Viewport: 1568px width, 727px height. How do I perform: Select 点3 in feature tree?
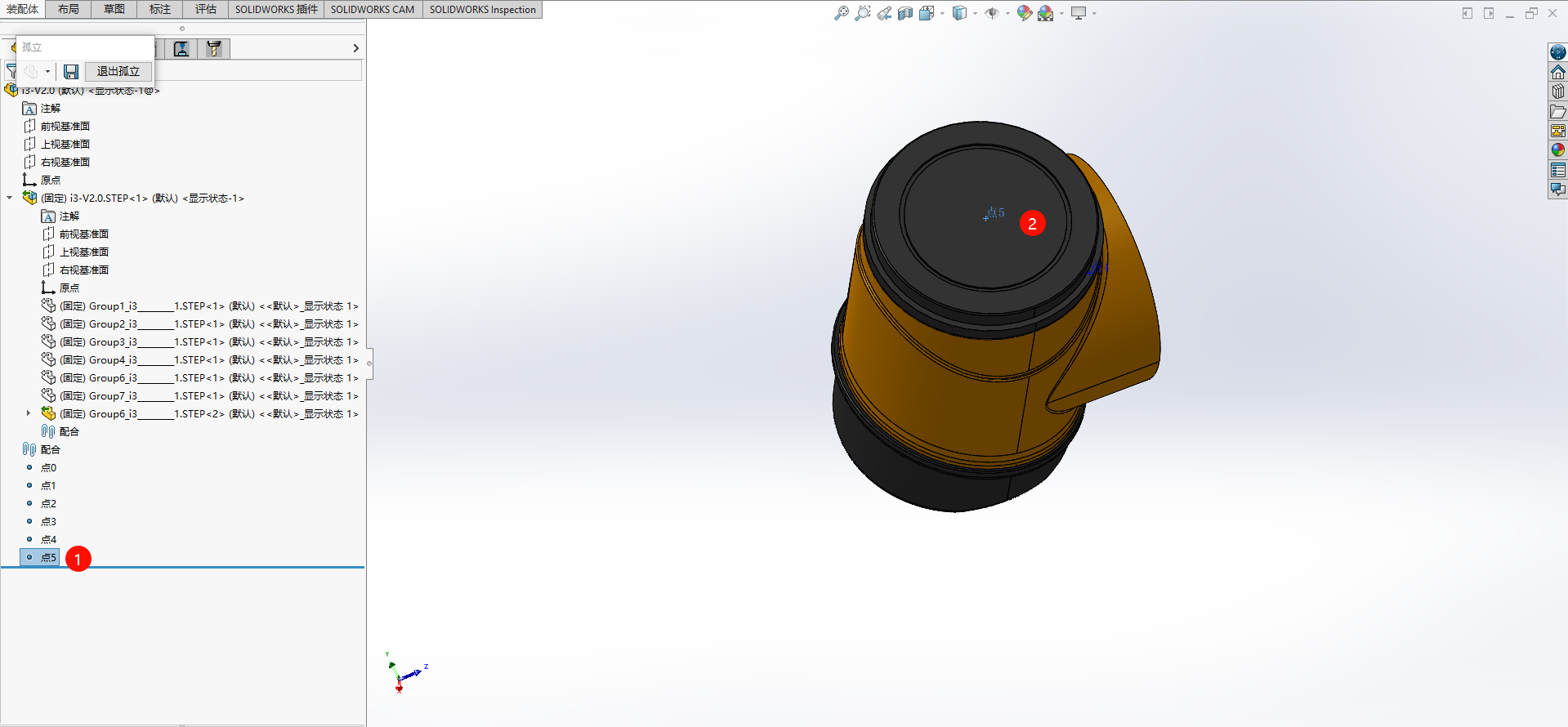pos(41,521)
